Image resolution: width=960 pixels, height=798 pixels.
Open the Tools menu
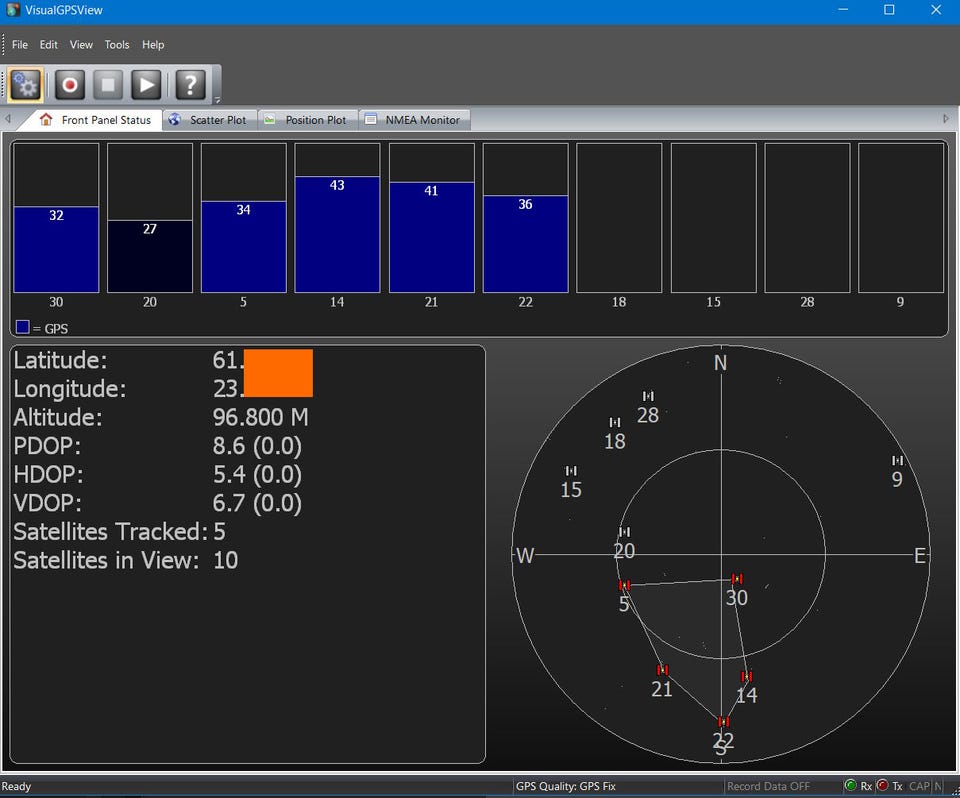click(116, 45)
